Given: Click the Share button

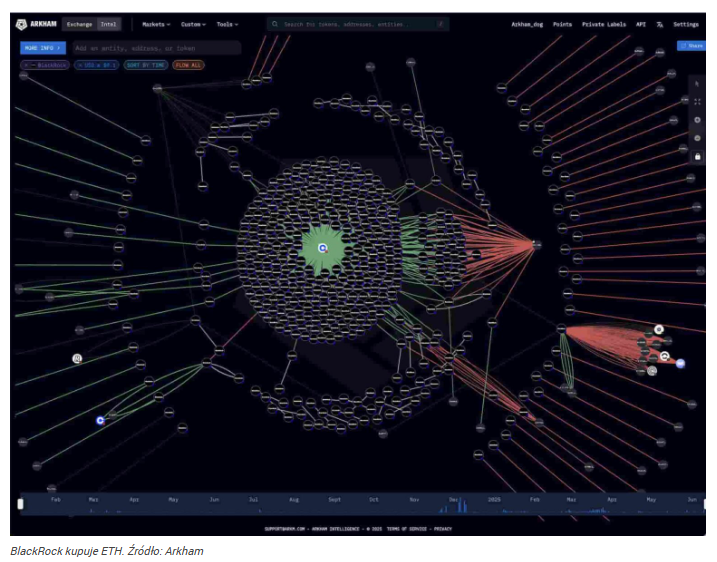Looking at the screenshot, I should [691, 46].
